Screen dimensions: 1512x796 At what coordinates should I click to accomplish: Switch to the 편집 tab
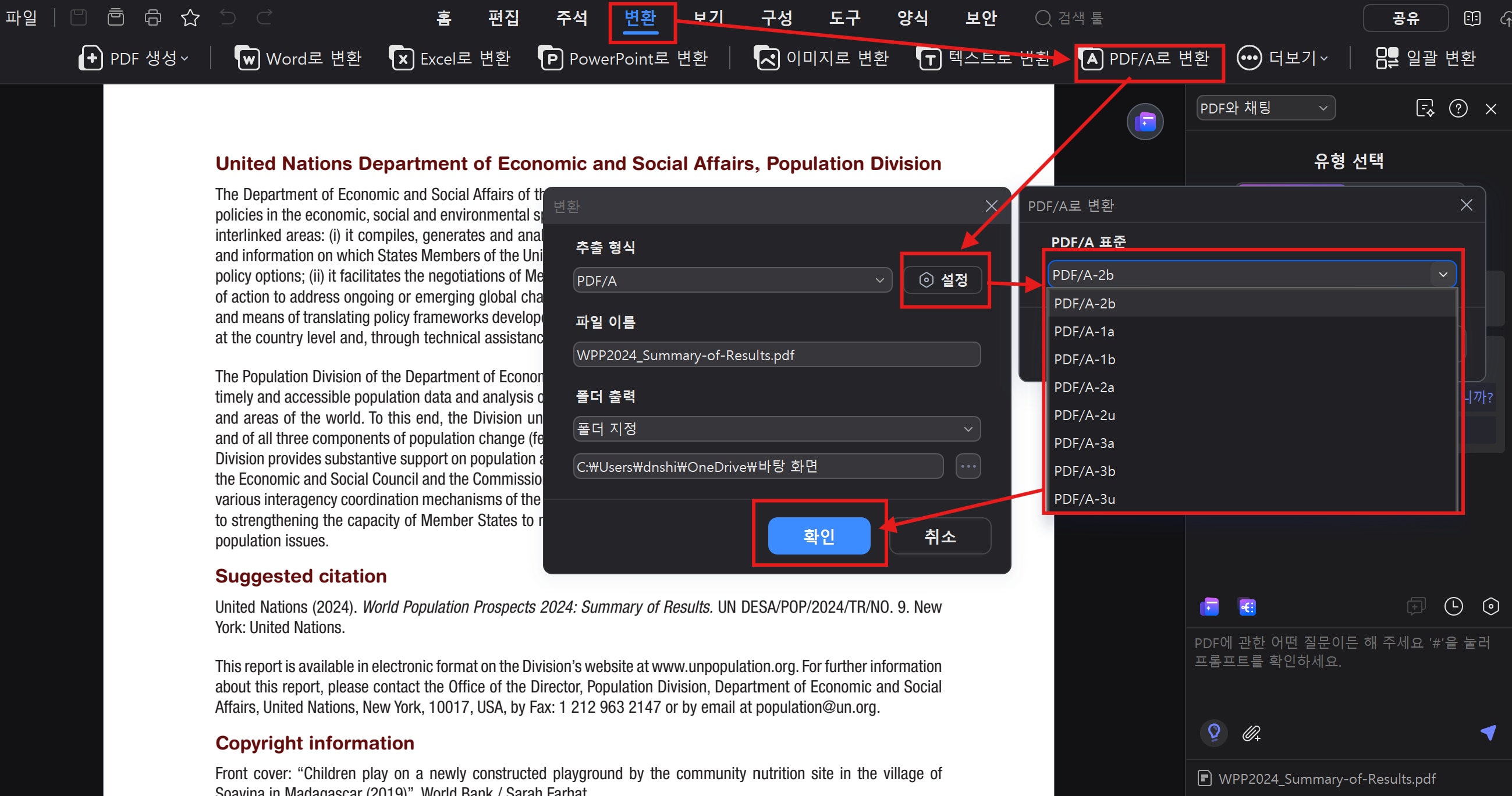[x=503, y=18]
